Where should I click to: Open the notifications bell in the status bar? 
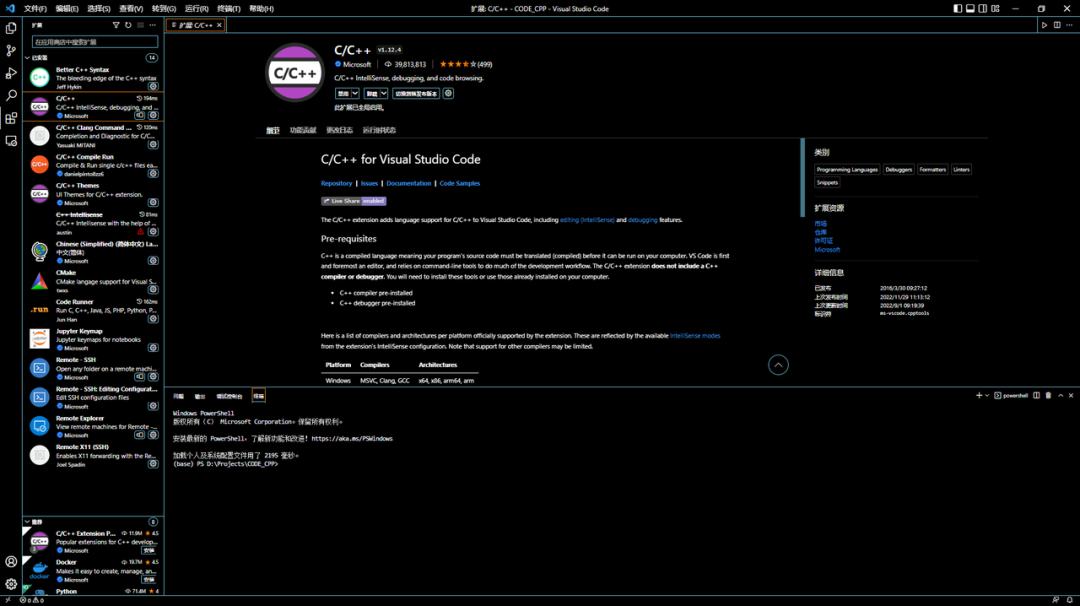1072,600
